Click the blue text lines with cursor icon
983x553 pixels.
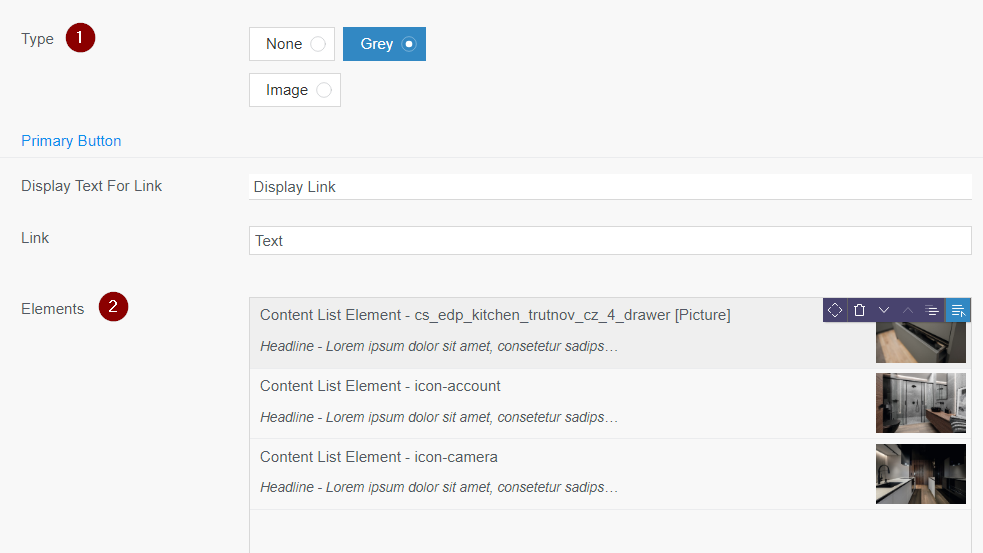tap(958, 310)
